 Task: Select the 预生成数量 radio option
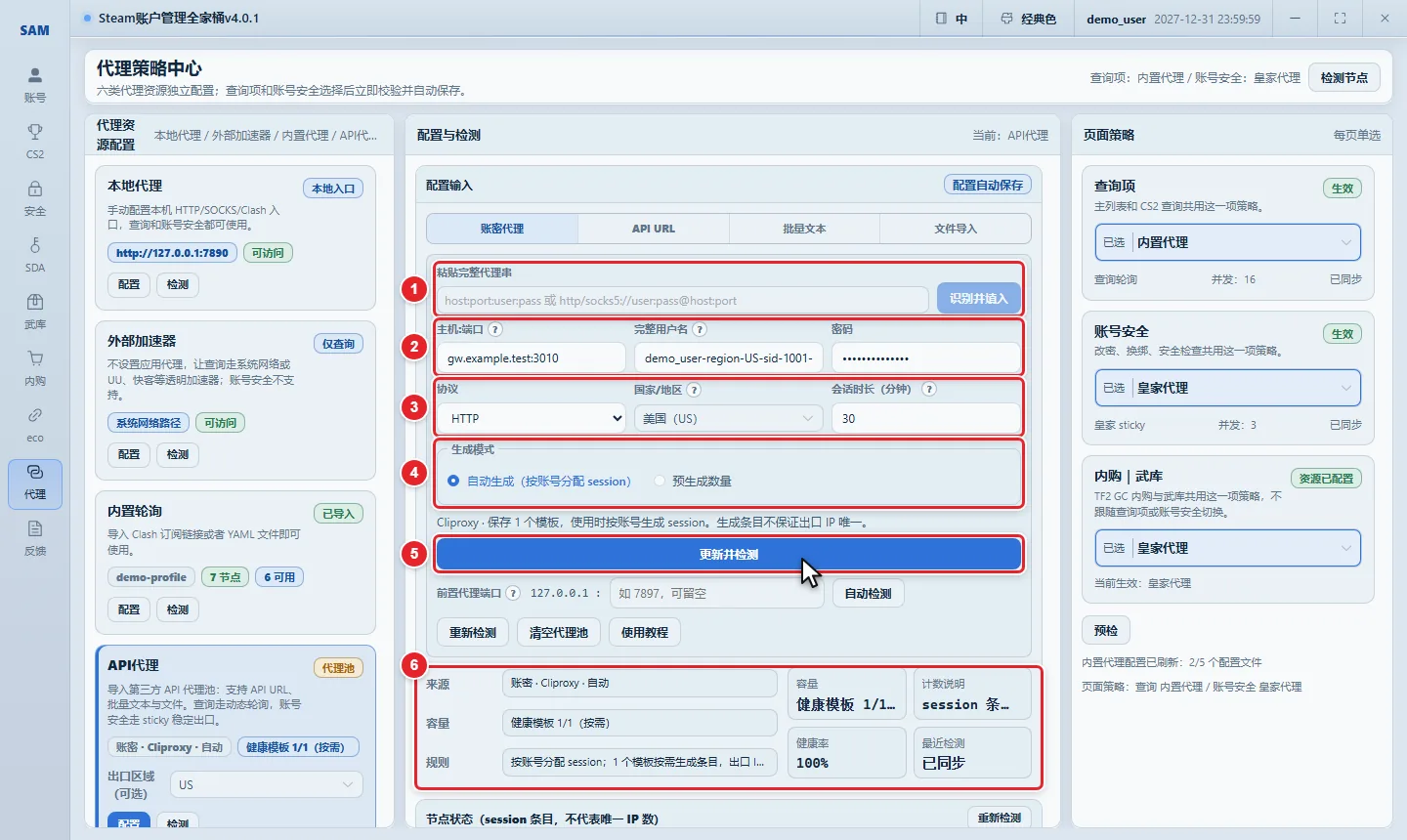pos(660,481)
